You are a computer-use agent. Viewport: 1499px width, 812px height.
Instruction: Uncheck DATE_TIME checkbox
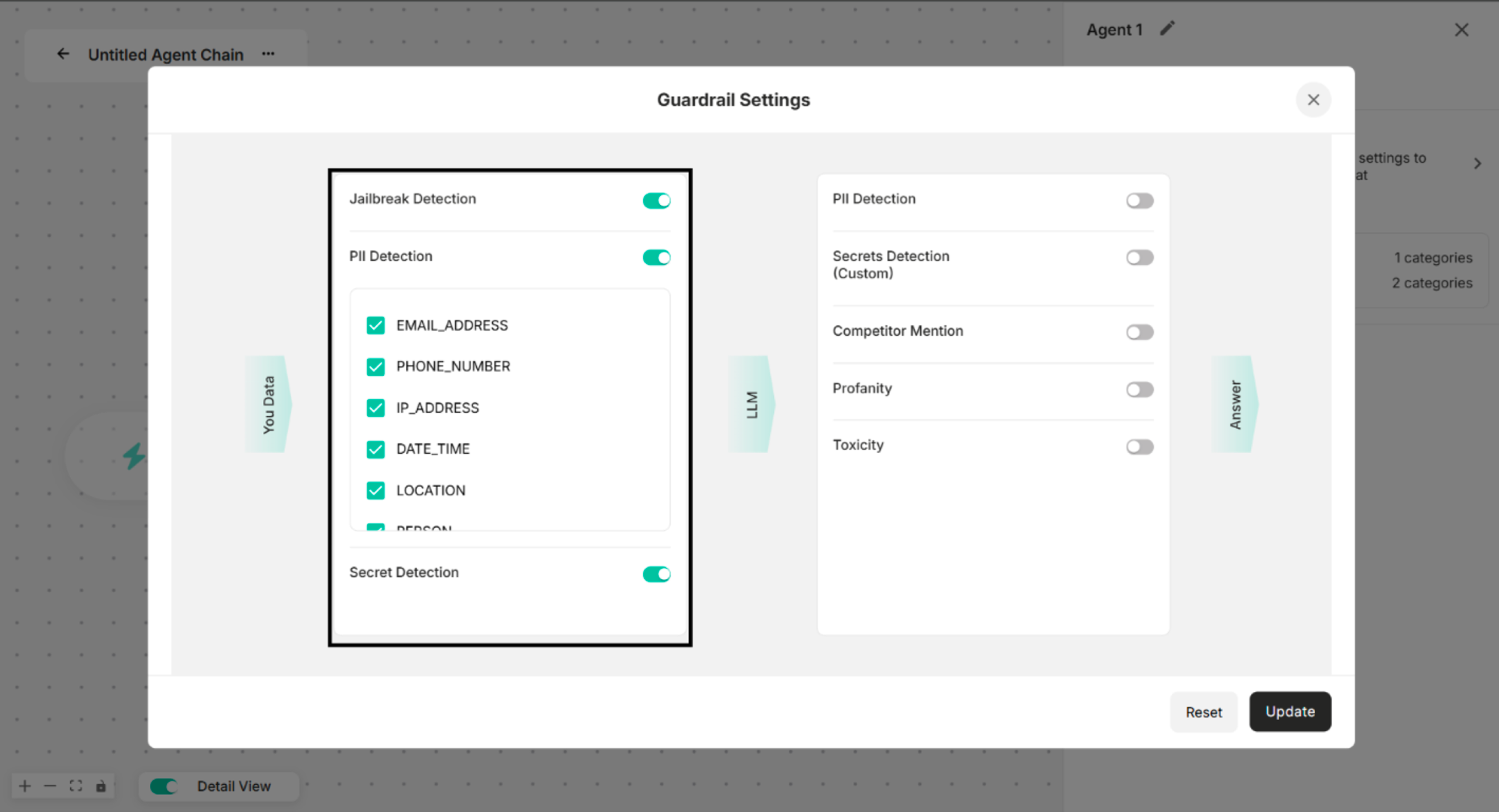click(x=375, y=449)
